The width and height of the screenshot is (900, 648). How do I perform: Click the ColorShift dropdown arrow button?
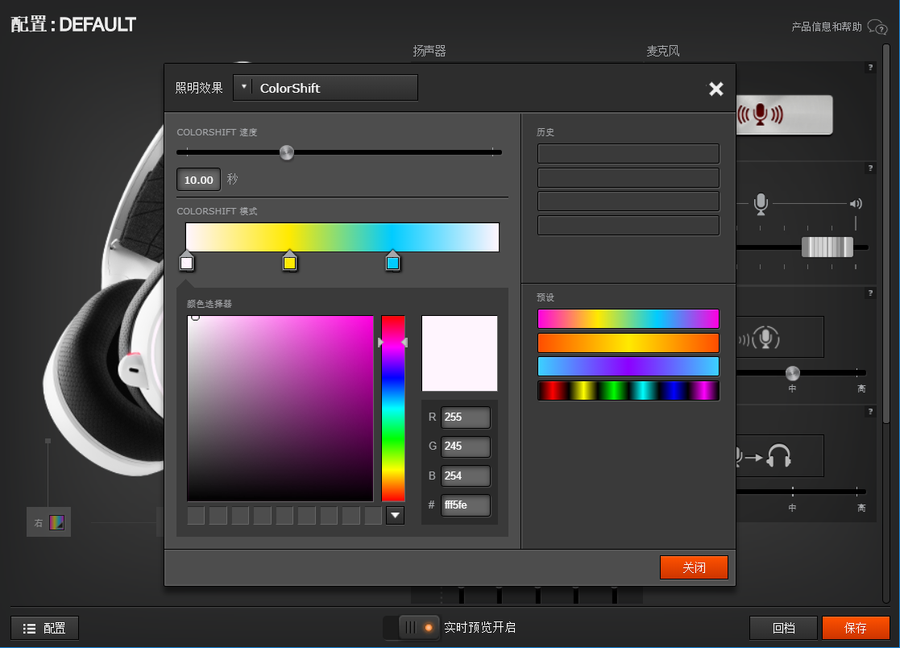[243, 88]
